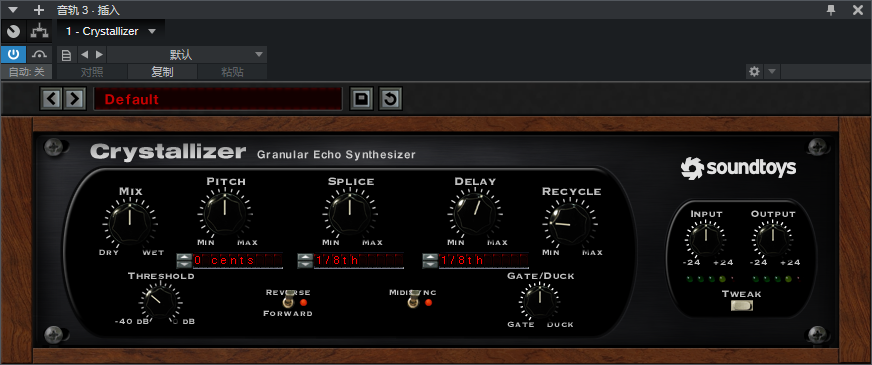This screenshot has width=872, height=365.
Task: Click the 粘贴 paste button
Action: point(232,72)
